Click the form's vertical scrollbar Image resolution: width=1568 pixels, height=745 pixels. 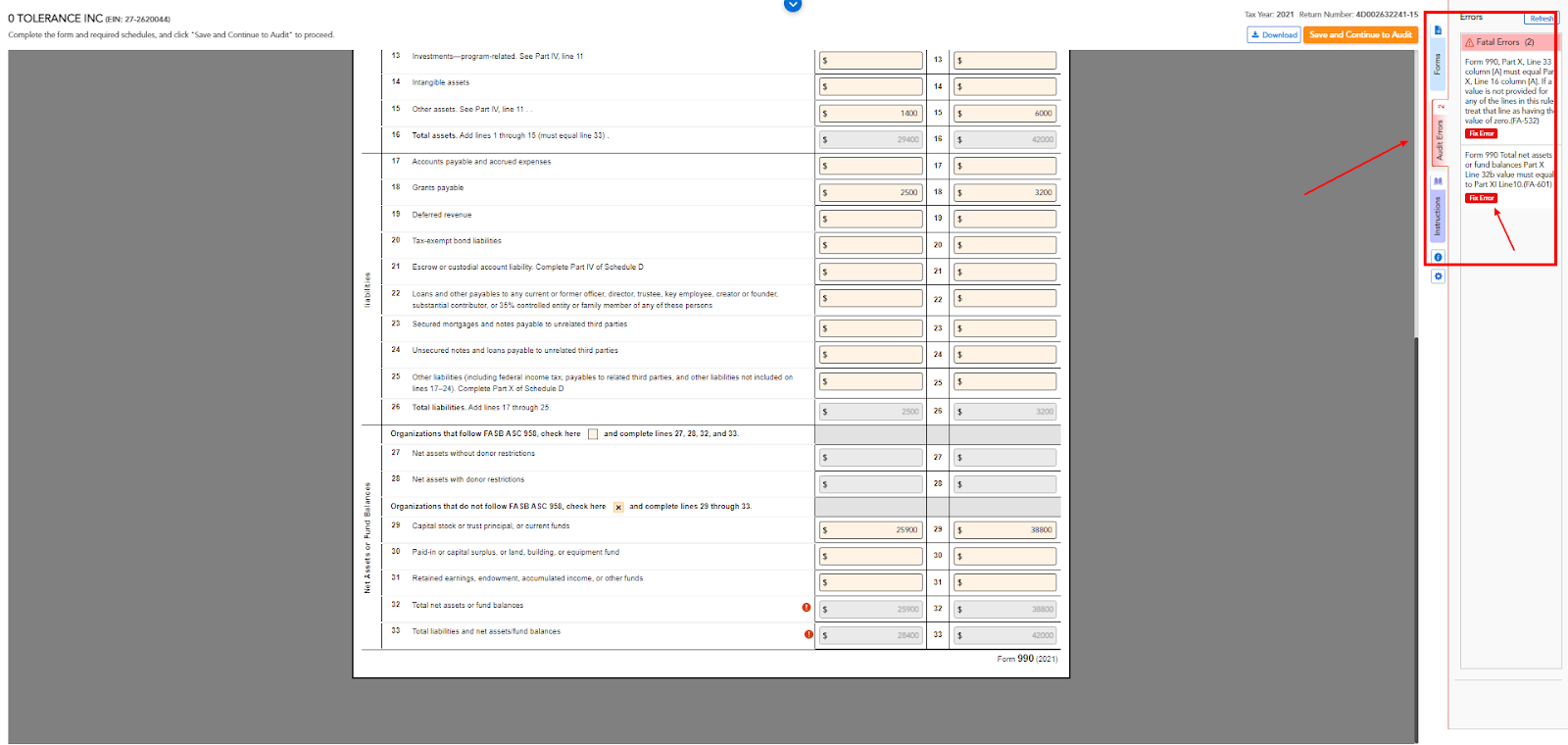[1416, 539]
